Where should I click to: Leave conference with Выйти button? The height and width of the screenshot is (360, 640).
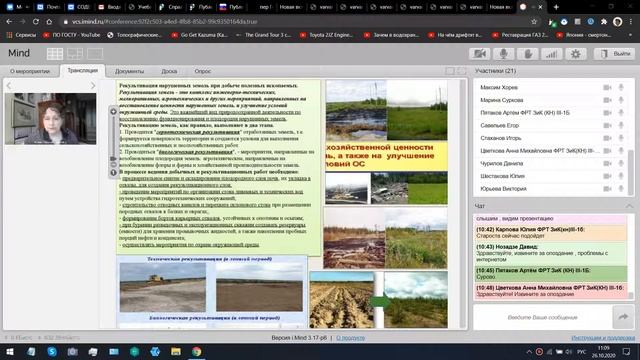[x=615, y=54]
